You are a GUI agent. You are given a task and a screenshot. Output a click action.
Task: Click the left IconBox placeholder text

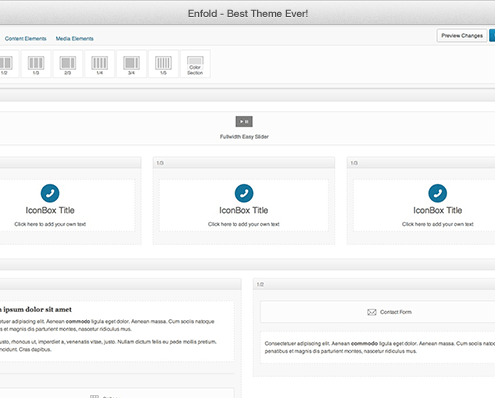(50, 224)
